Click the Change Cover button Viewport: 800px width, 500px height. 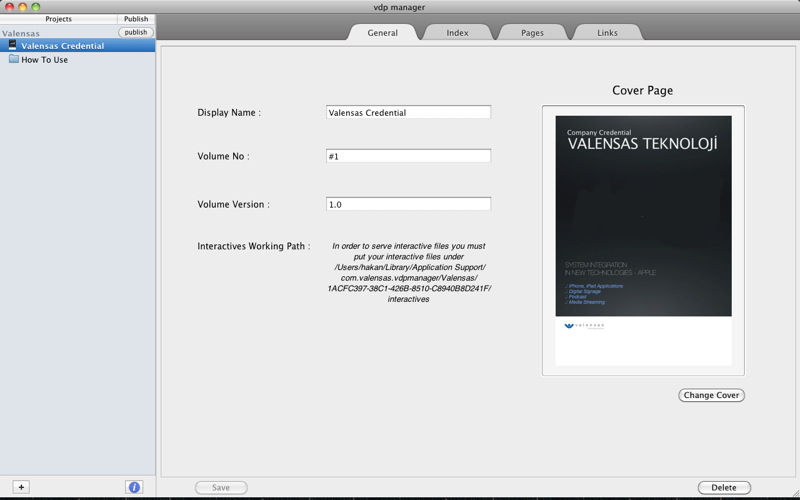coord(711,395)
